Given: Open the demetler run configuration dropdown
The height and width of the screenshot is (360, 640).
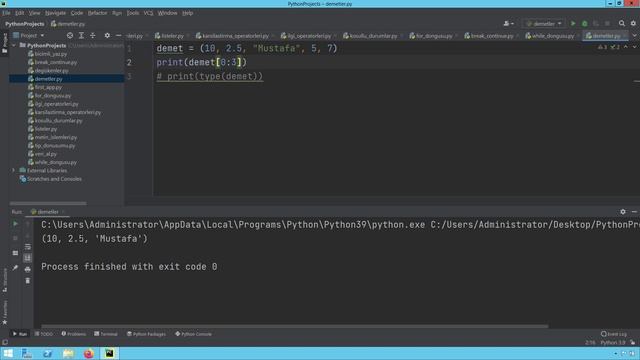Looking at the screenshot, I should click(544, 24).
